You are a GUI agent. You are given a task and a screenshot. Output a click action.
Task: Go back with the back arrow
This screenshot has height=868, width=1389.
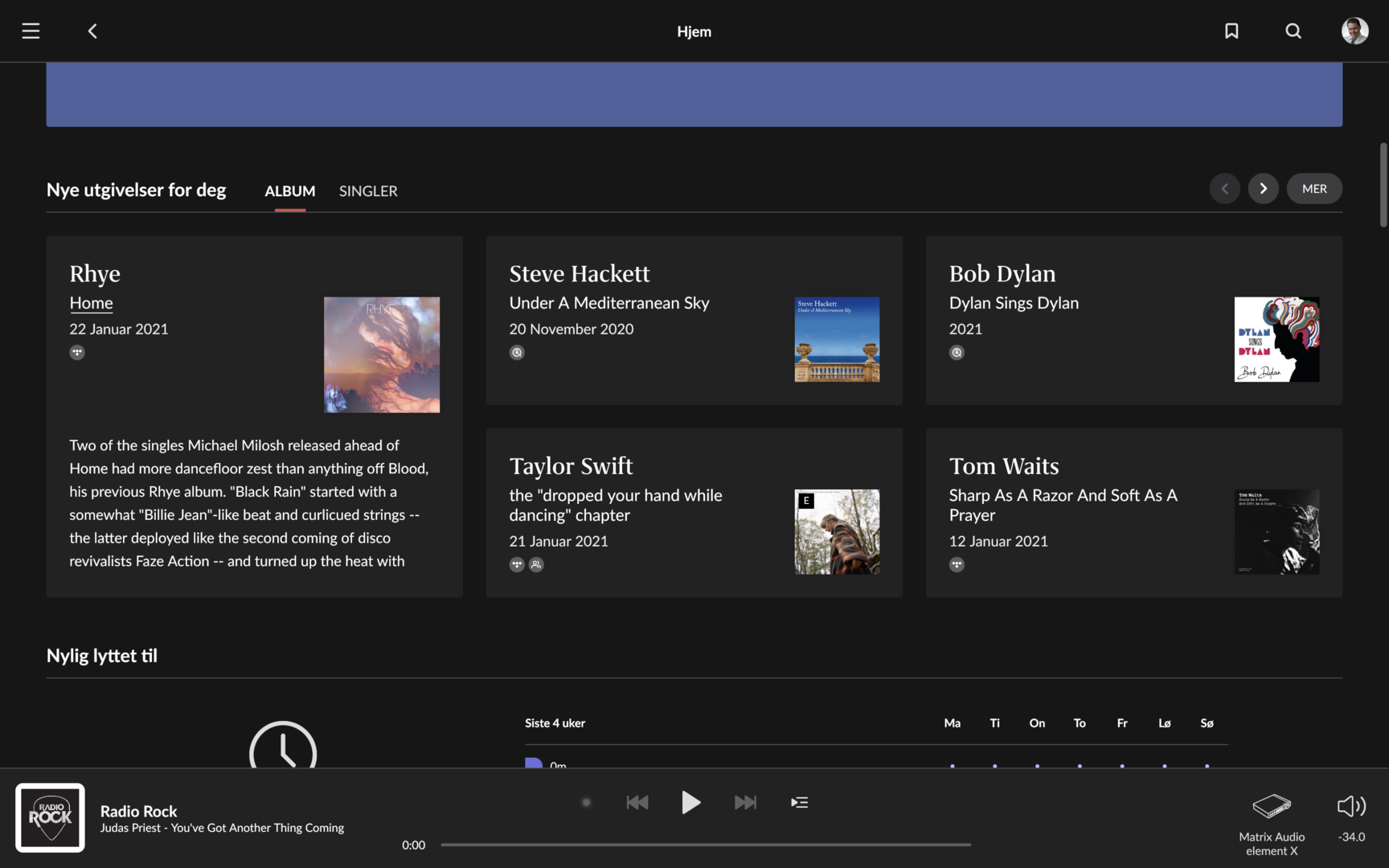pyautogui.click(x=92, y=31)
